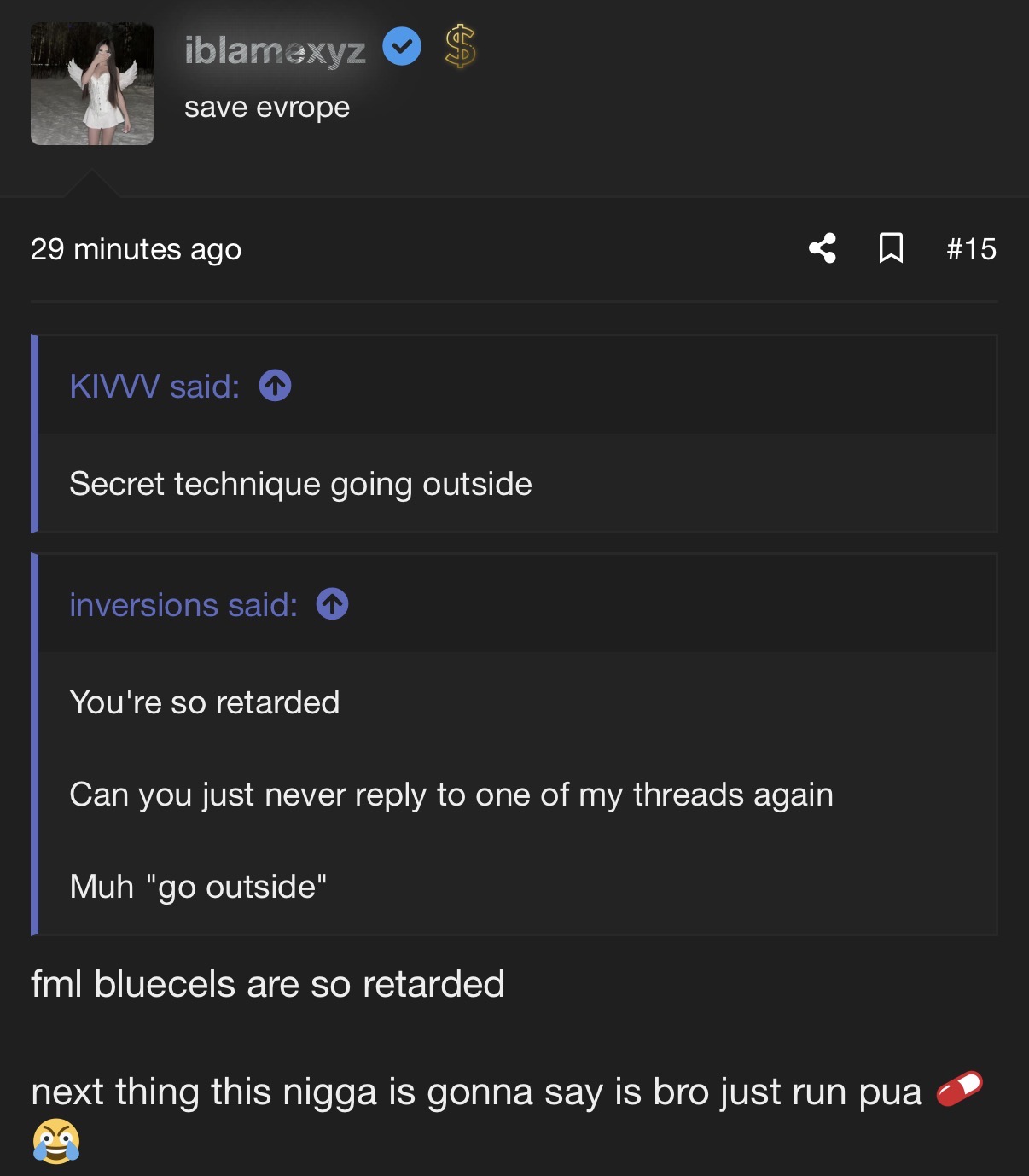
Task: Click the up arrow beside inversions said
Action: click(x=332, y=604)
